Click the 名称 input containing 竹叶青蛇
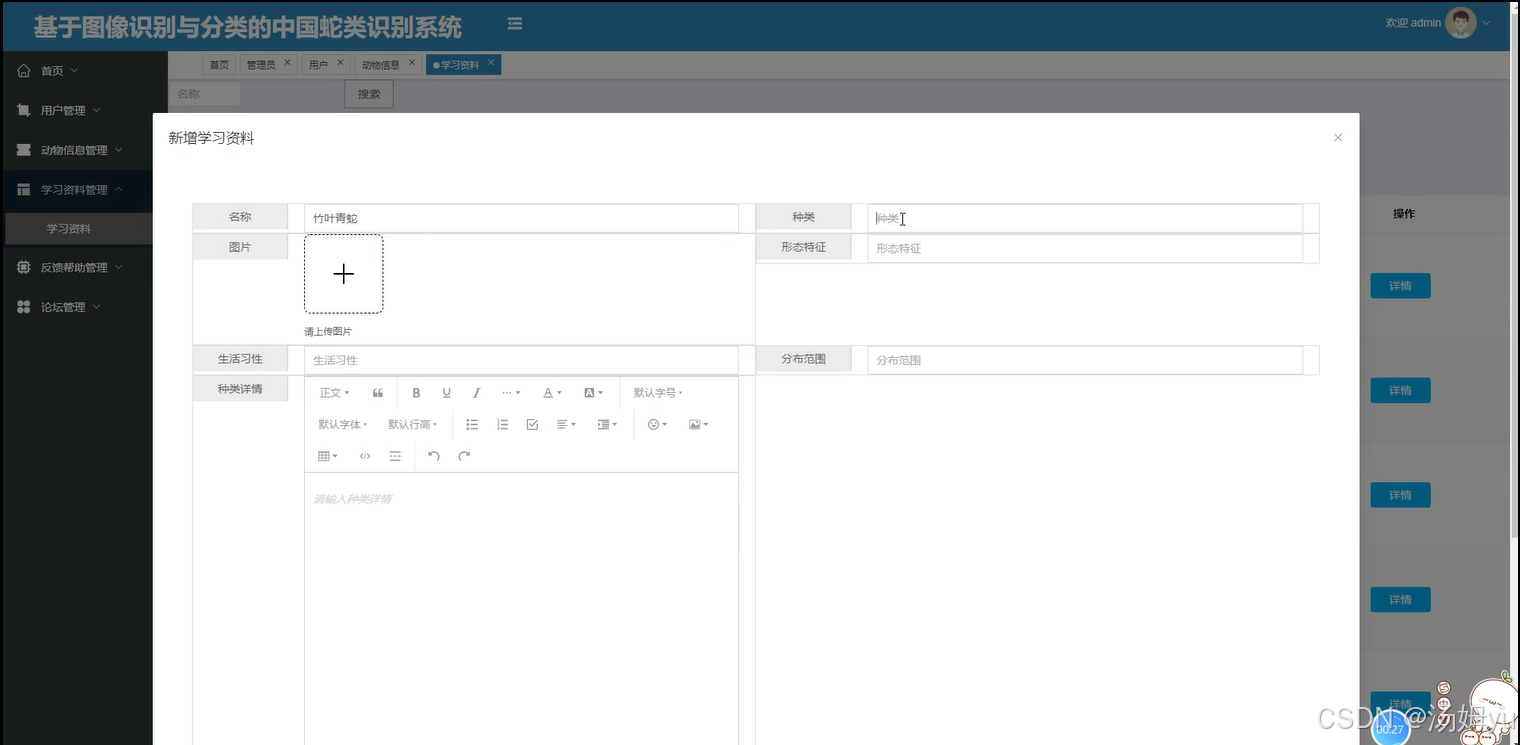Screen dimensions: 1520x745 click(x=521, y=218)
